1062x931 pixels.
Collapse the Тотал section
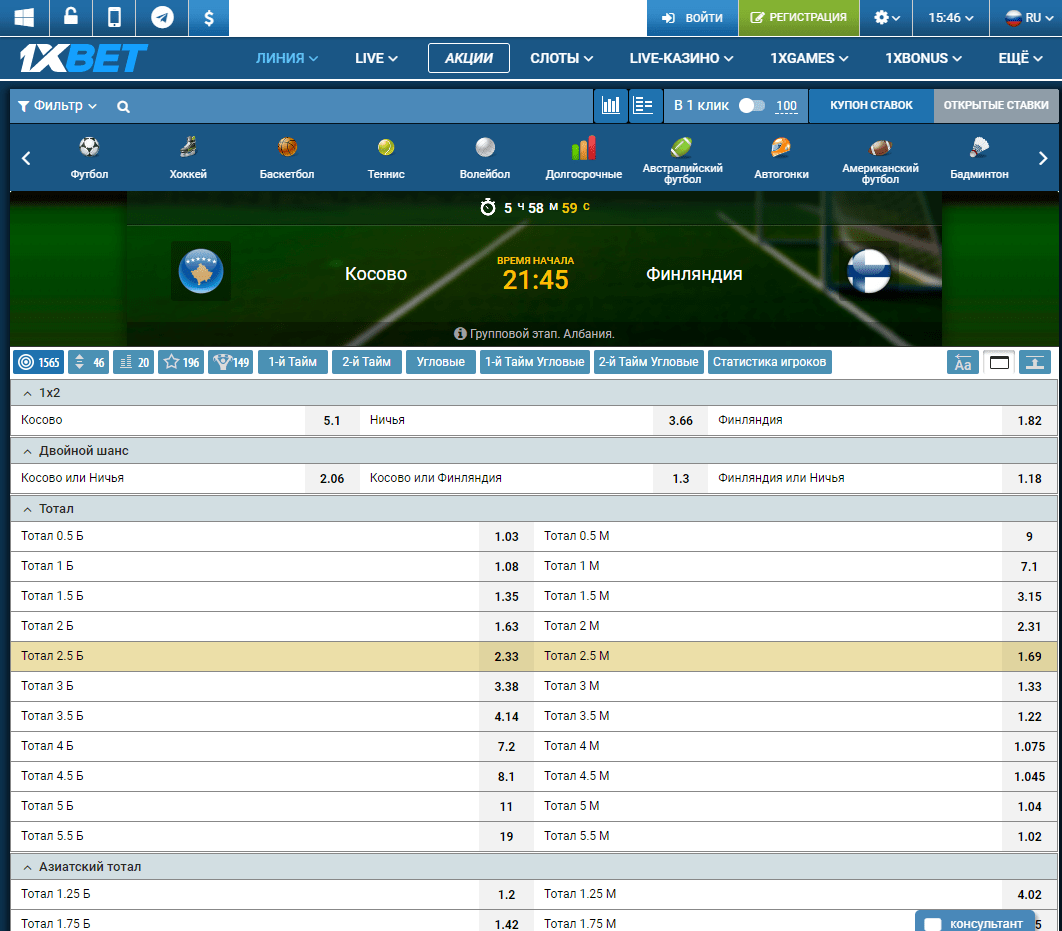[x=534, y=509]
